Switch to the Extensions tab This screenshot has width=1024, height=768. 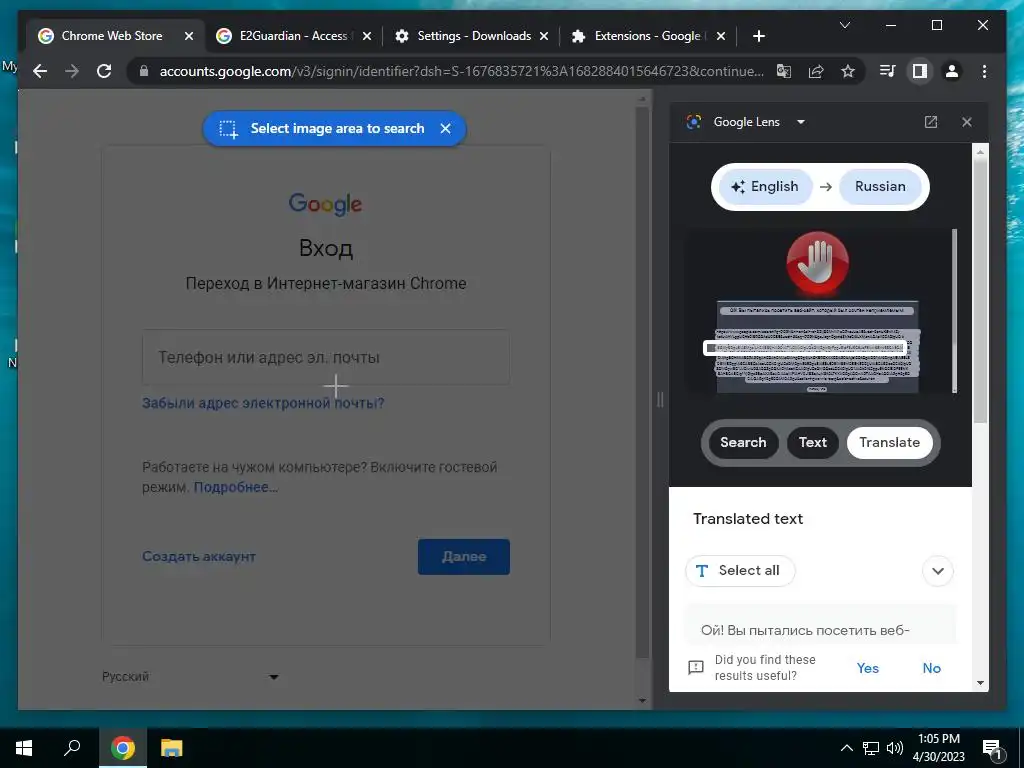point(647,36)
